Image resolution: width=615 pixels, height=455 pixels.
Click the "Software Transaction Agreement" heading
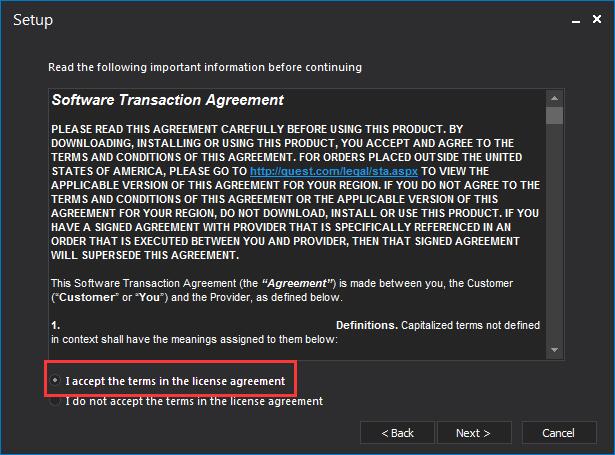(167, 100)
